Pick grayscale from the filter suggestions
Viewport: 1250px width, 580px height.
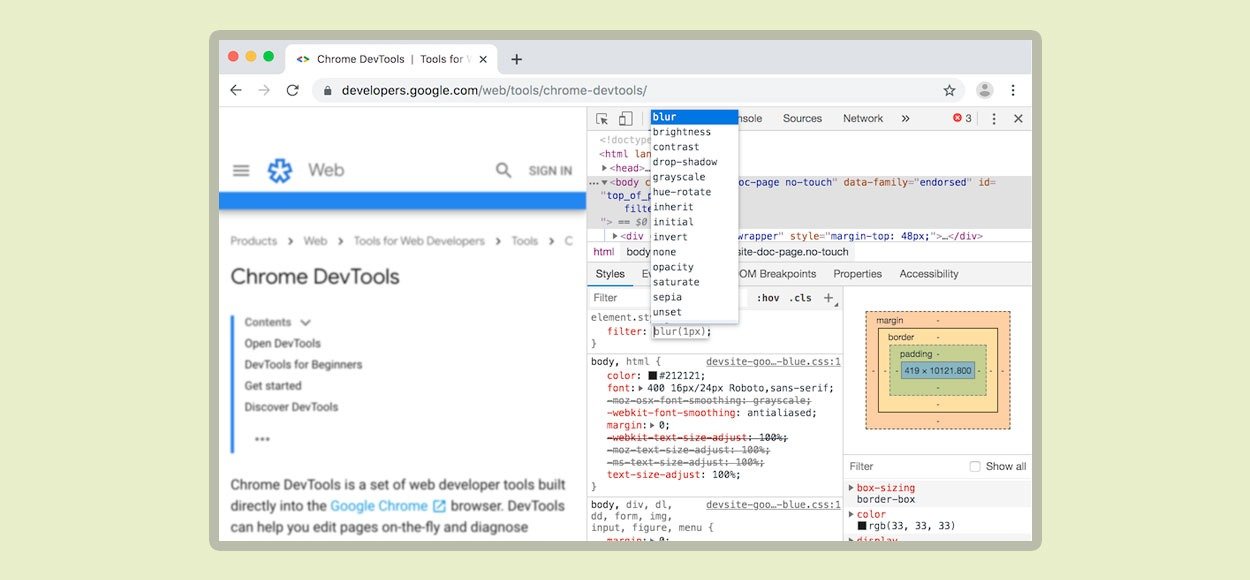694,177
